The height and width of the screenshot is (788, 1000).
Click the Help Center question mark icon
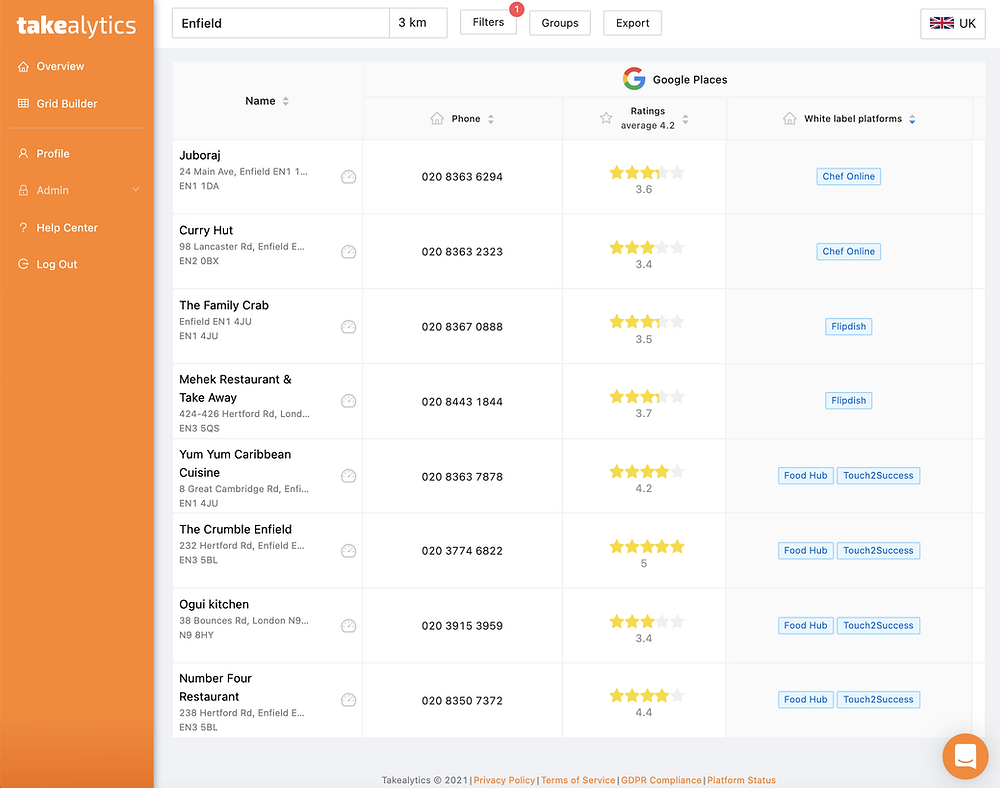click(24, 228)
